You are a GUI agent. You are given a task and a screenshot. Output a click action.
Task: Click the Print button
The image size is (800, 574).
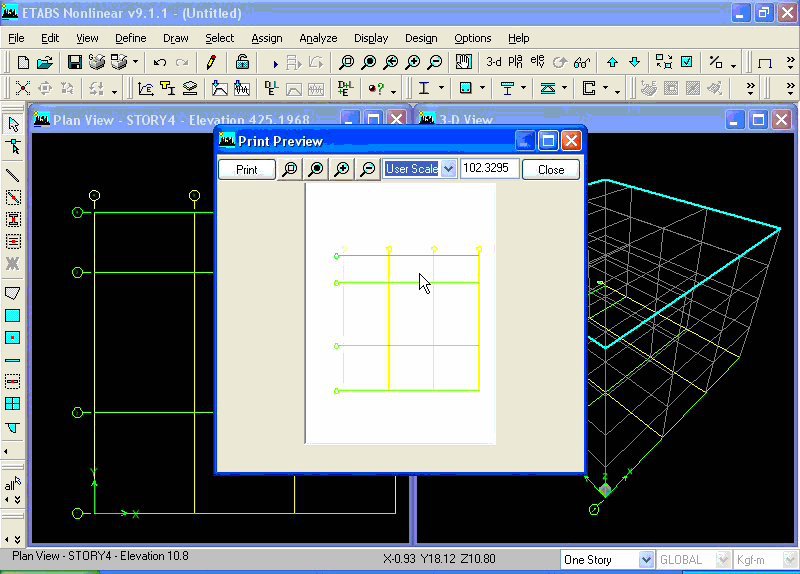(247, 169)
